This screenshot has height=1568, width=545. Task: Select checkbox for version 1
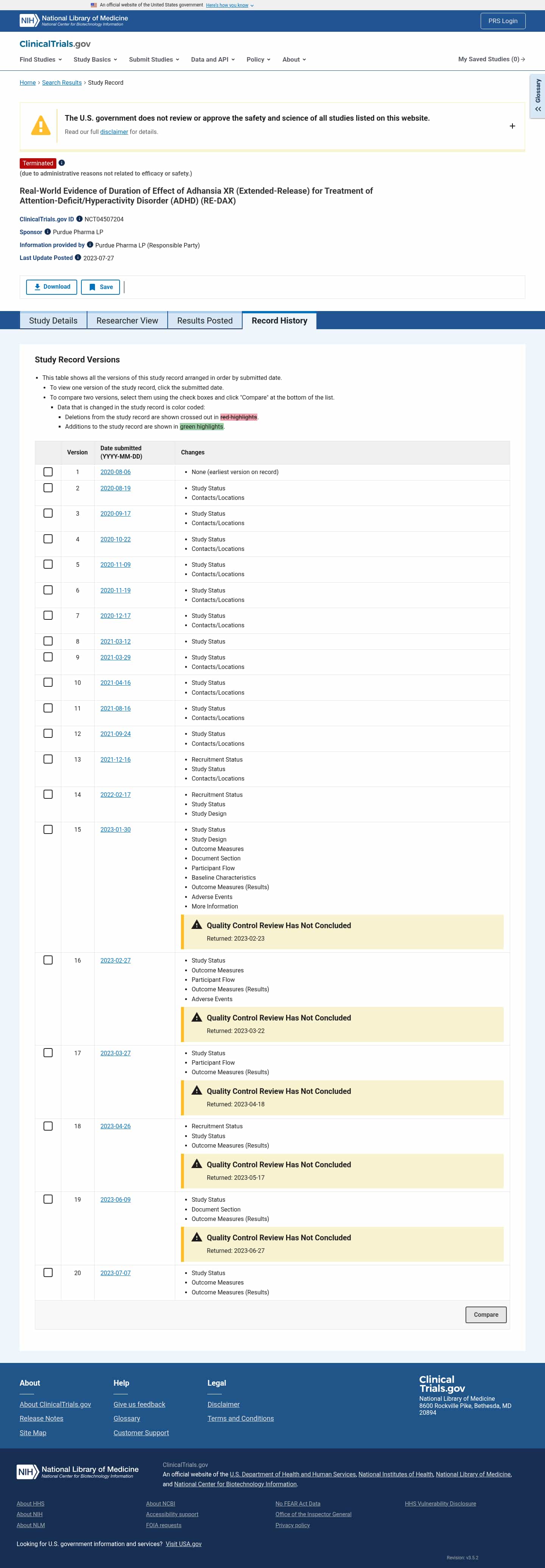(48, 472)
